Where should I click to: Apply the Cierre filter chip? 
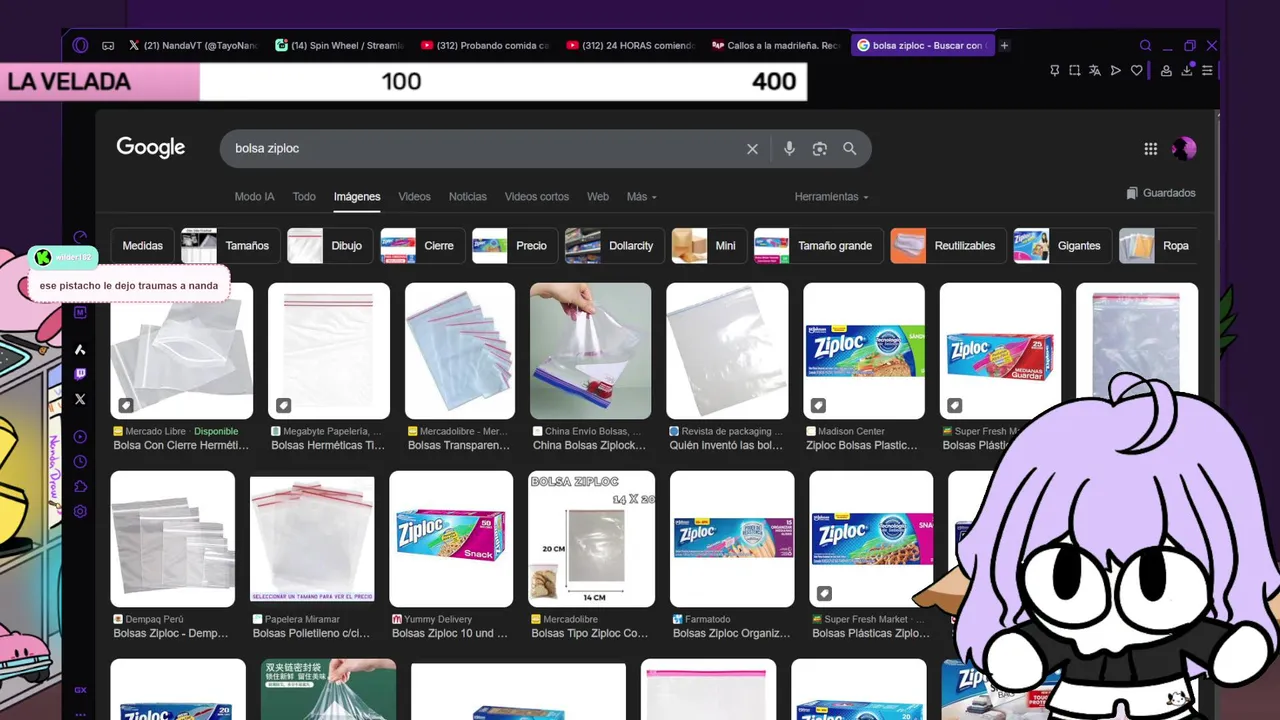[x=423, y=246]
